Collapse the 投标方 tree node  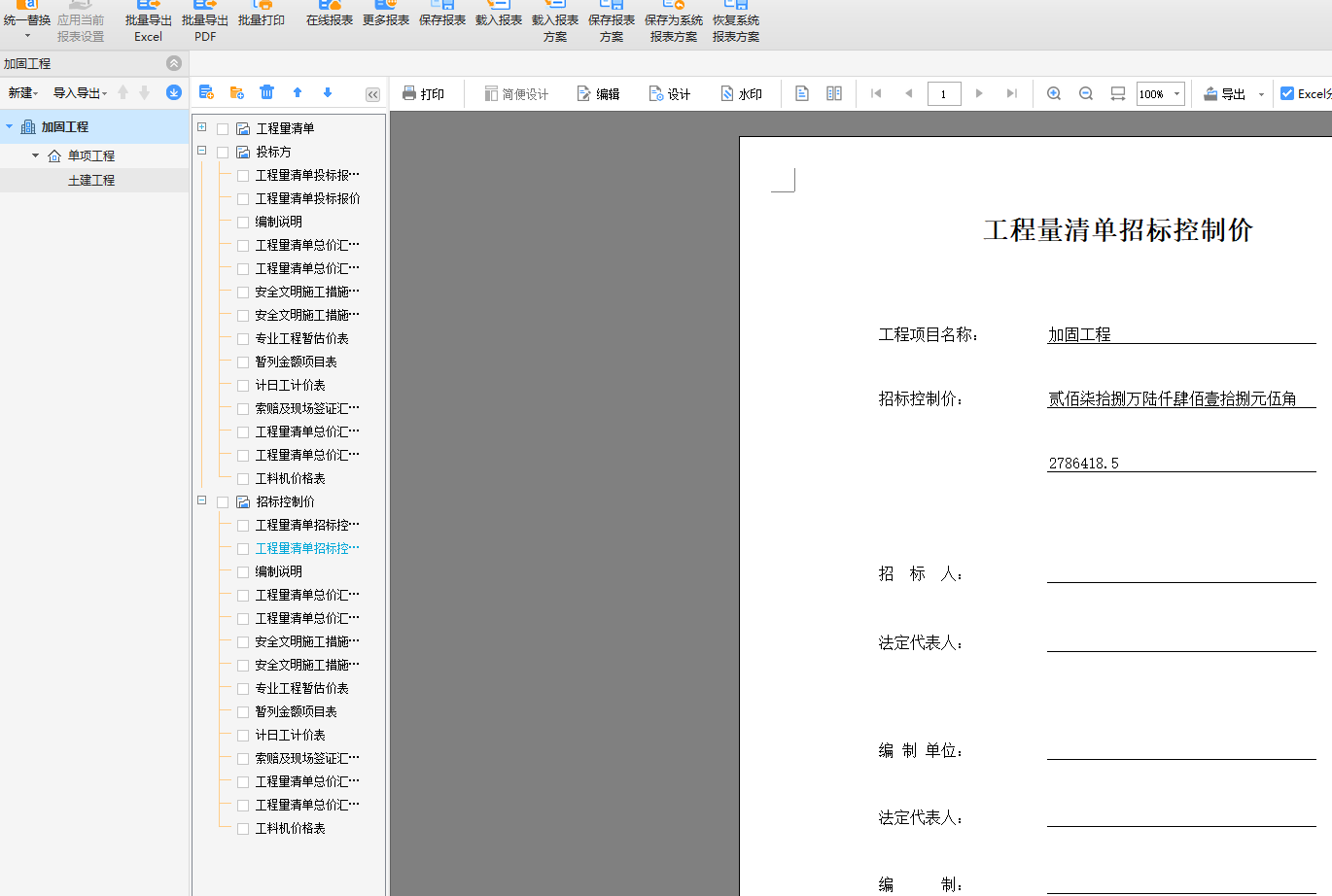201,151
